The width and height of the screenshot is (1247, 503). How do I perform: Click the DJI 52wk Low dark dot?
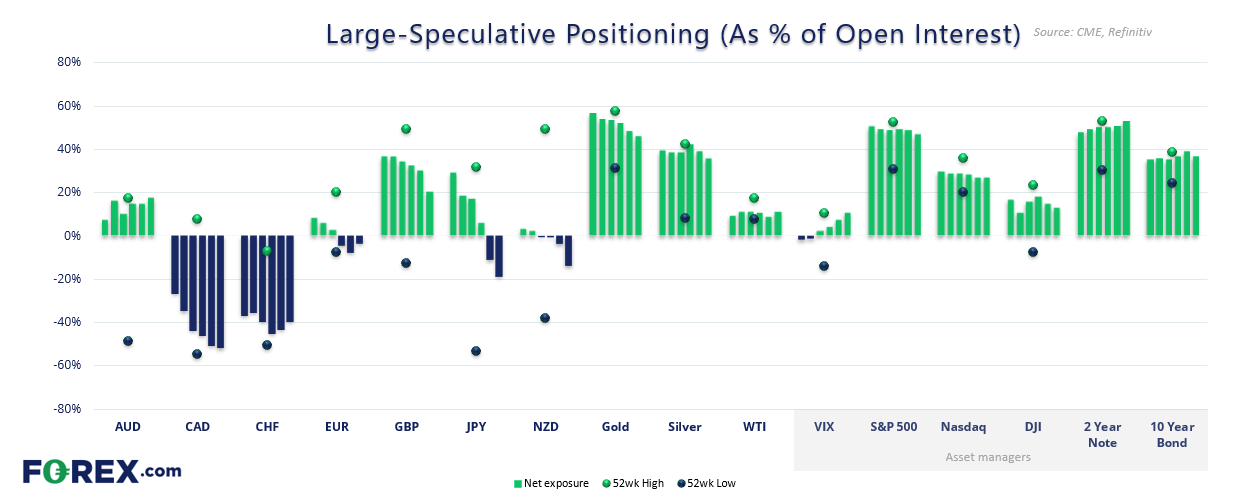(x=1033, y=252)
